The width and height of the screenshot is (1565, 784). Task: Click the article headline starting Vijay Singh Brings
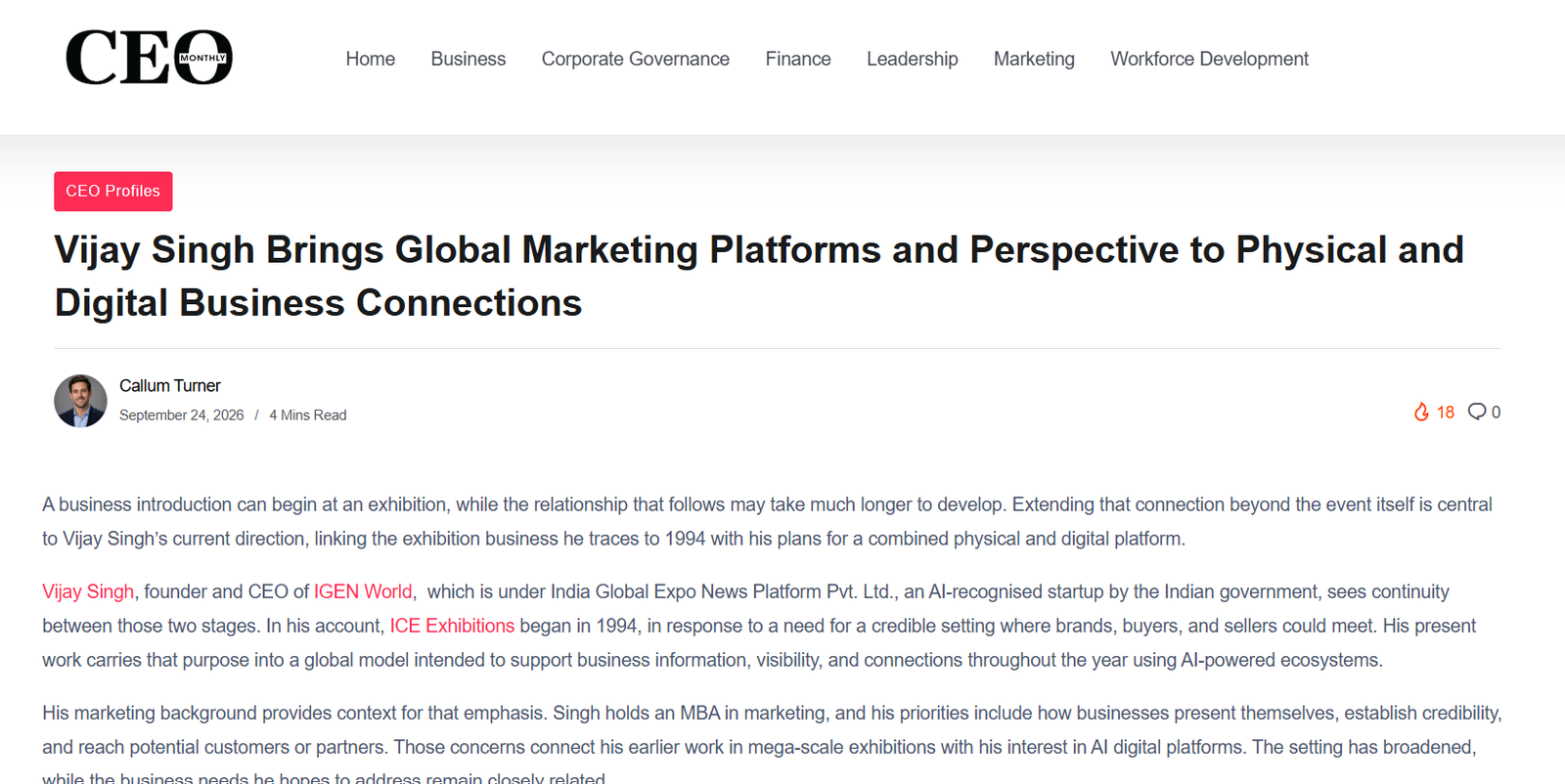(759, 277)
